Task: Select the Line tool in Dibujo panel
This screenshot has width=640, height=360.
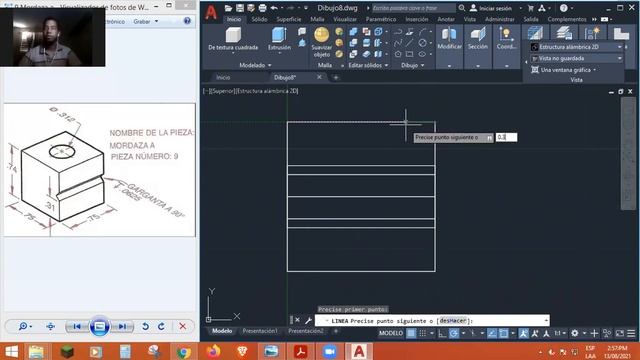Action: [410, 43]
